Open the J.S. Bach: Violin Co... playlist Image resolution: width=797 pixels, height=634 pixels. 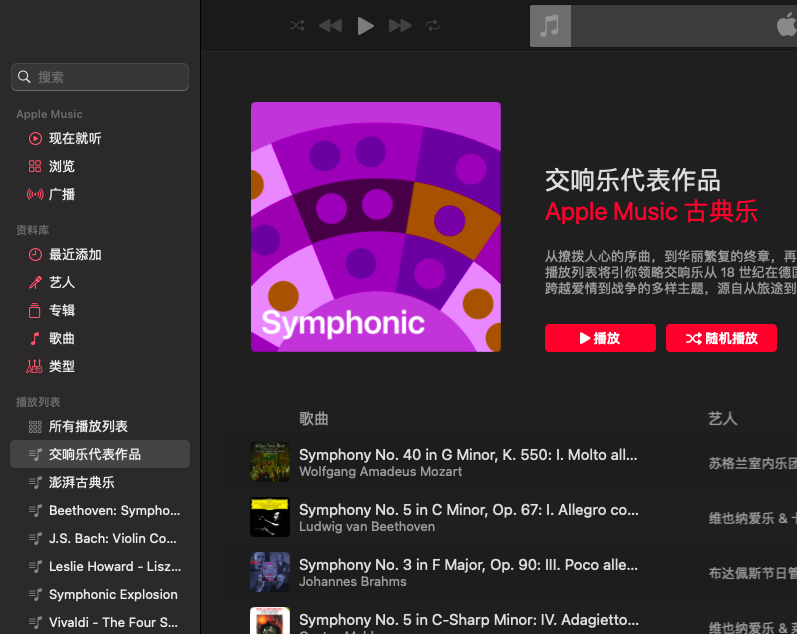[x=100, y=538]
